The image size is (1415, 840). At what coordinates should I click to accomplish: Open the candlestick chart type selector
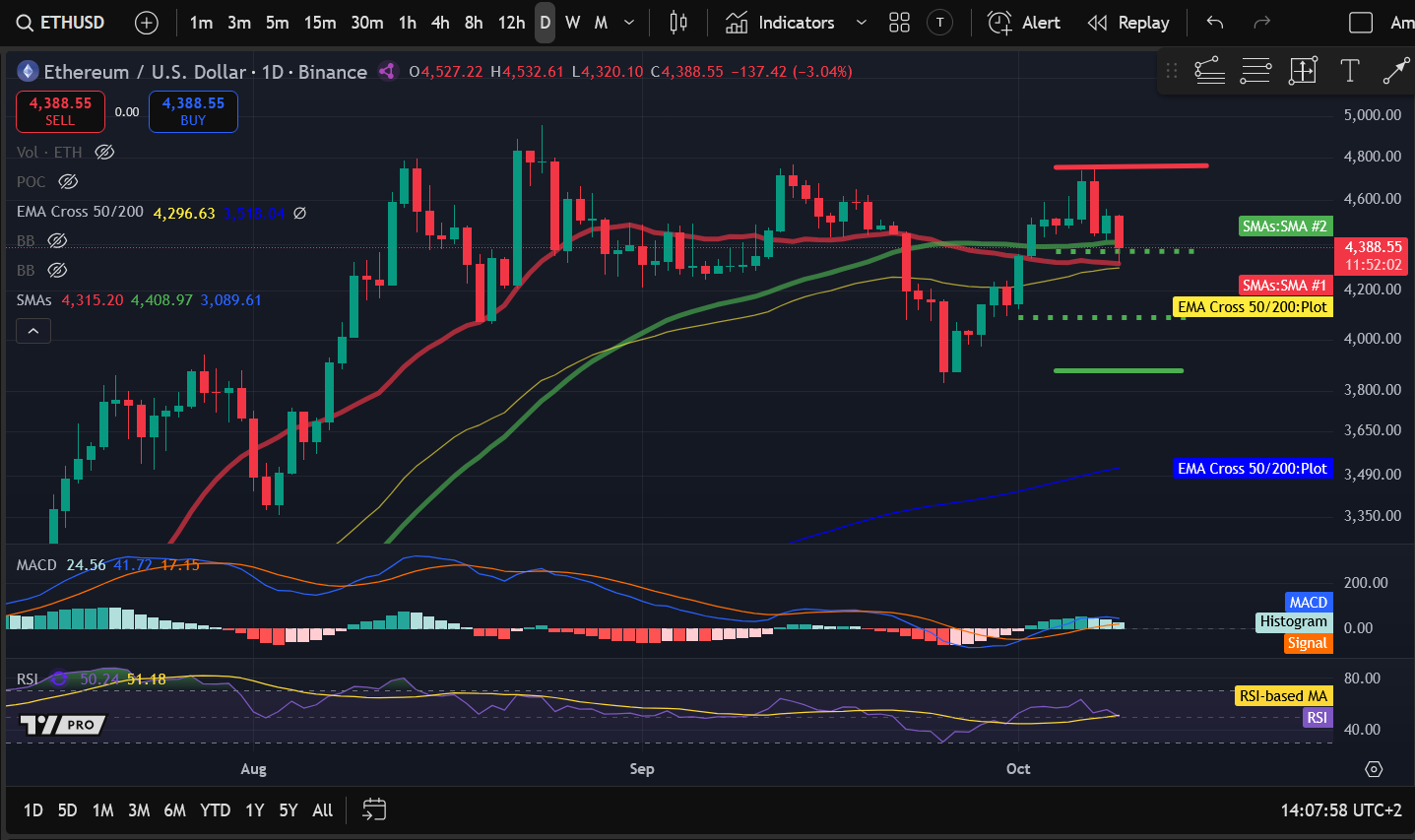[678, 23]
